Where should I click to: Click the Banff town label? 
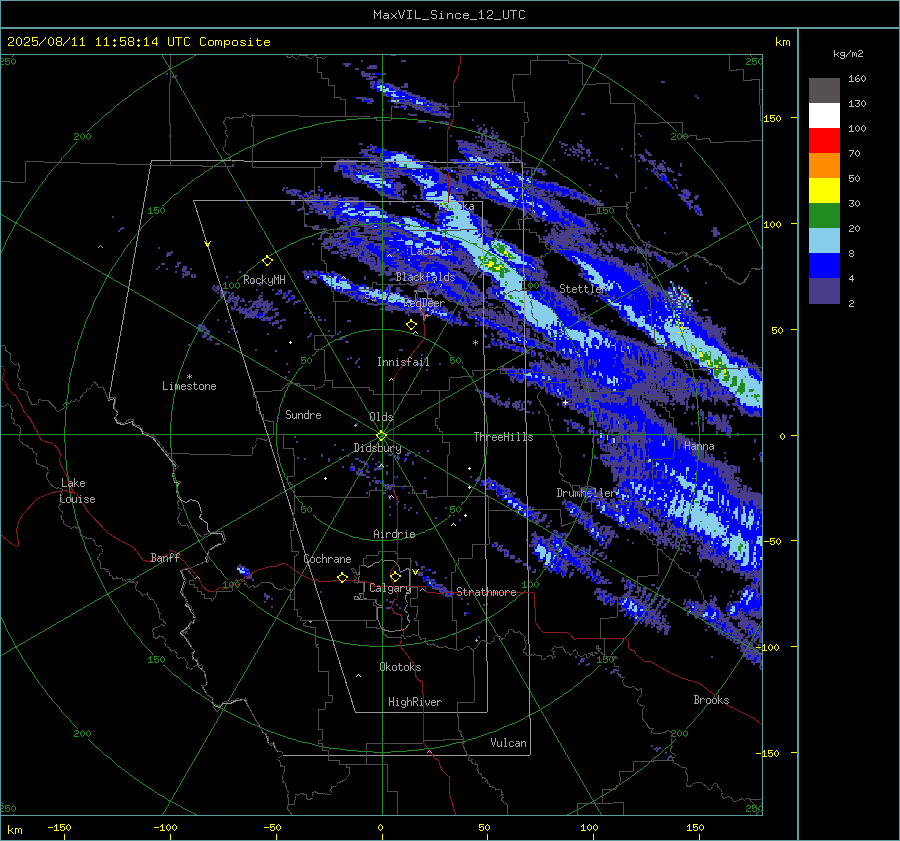click(165, 558)
